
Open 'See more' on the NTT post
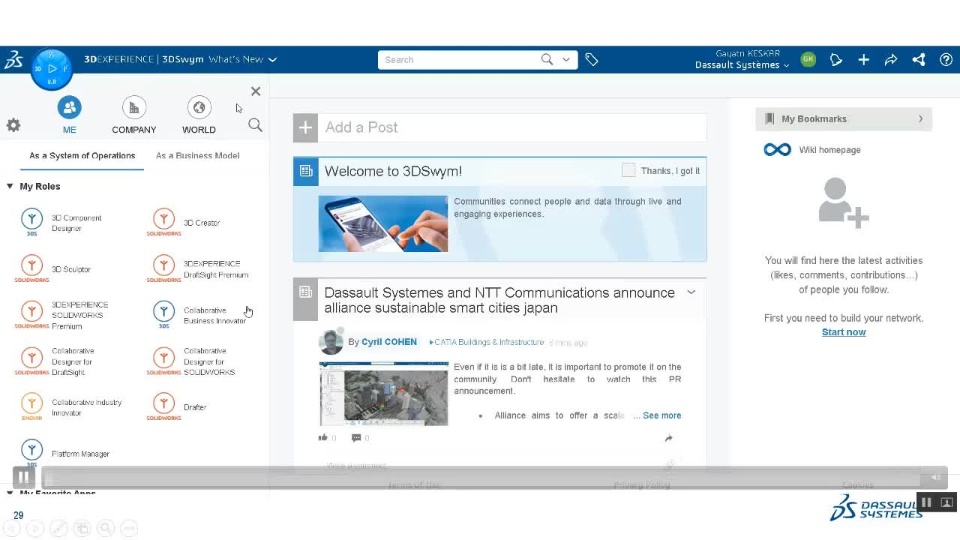point(662,415)
